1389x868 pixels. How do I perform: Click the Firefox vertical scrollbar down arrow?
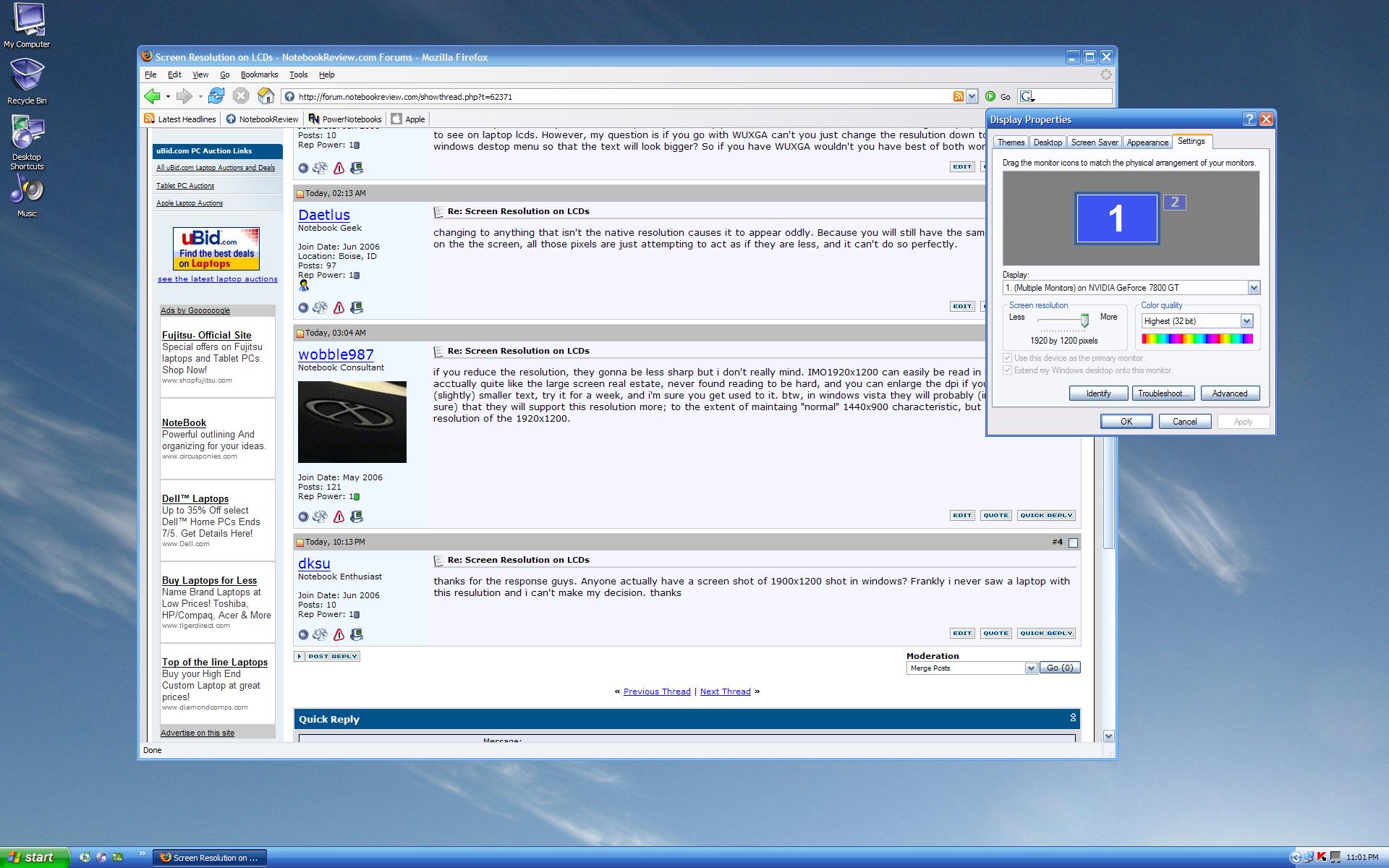click(x=1109, y=736)
